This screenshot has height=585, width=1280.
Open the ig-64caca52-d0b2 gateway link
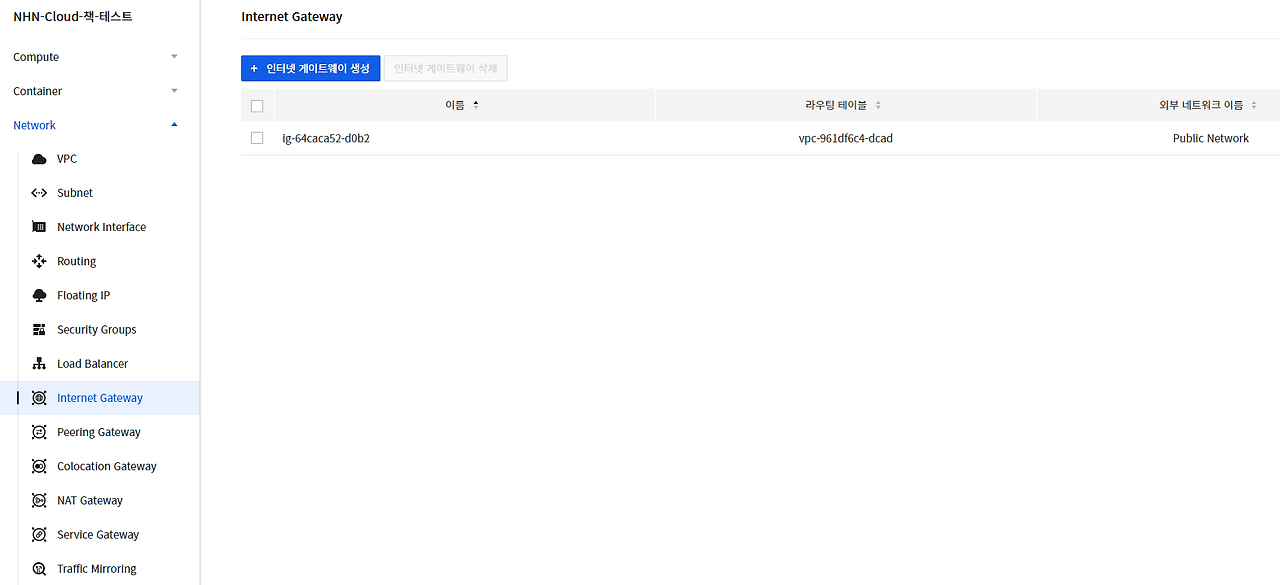point(328,137)
